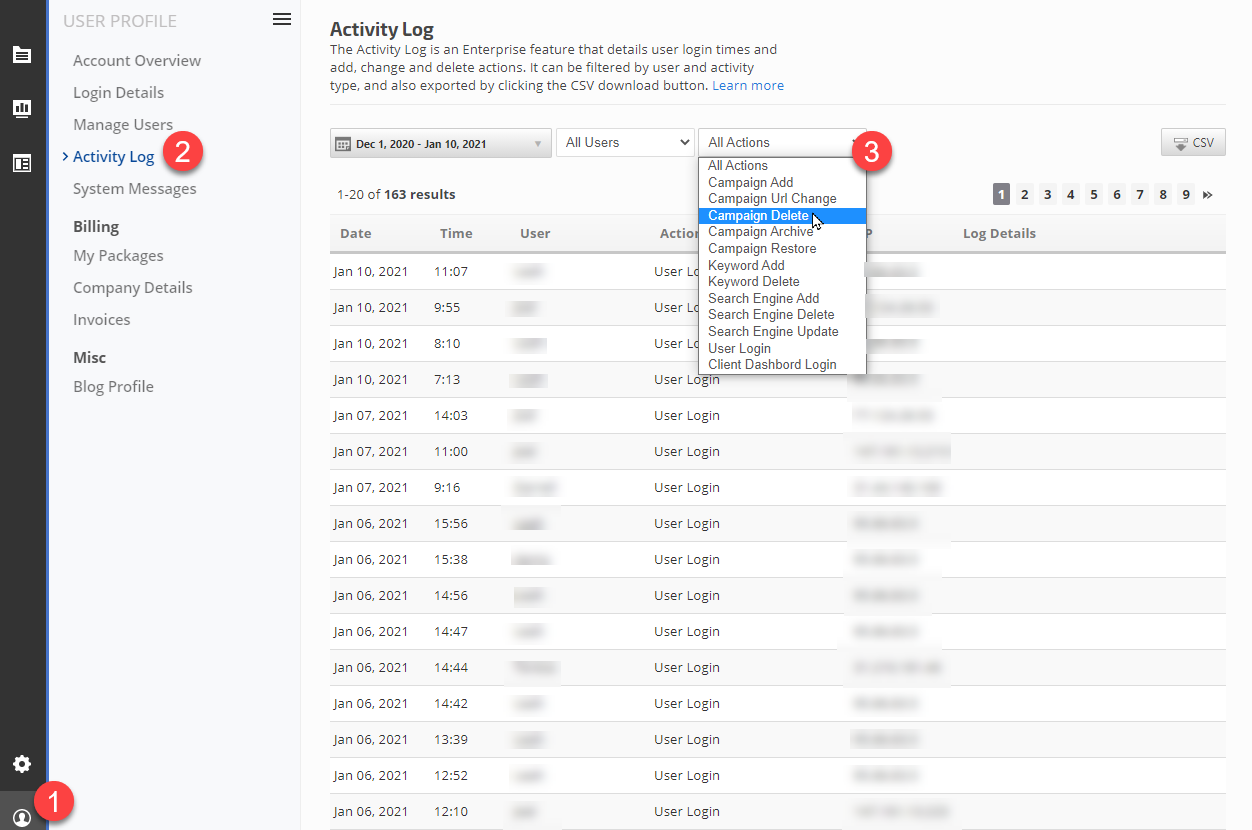Jump to page 5 of results

(x=1094, y=195)
